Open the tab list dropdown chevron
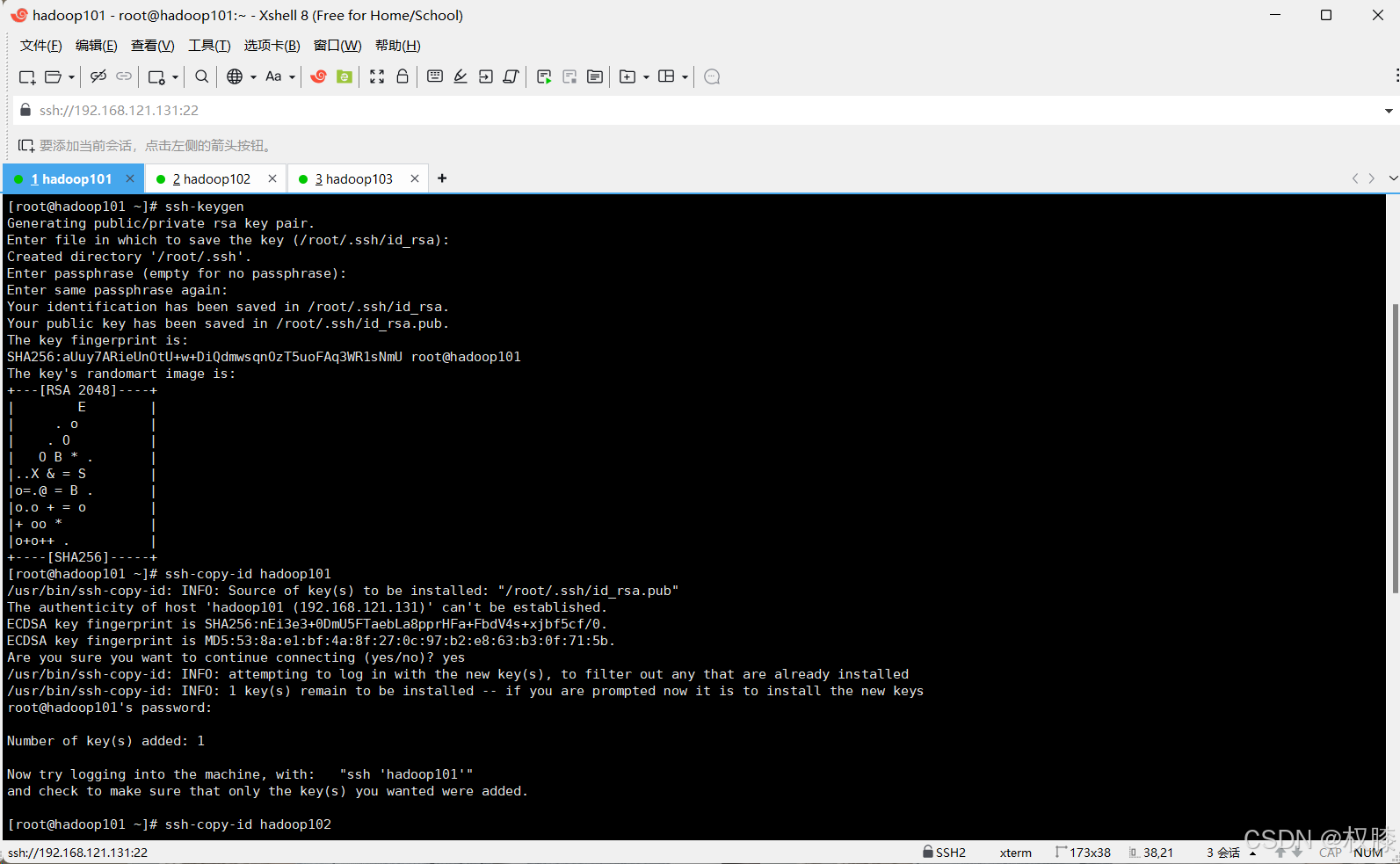The height and width of the screenshot is (864, 1400). click(x=1393, y=178)
